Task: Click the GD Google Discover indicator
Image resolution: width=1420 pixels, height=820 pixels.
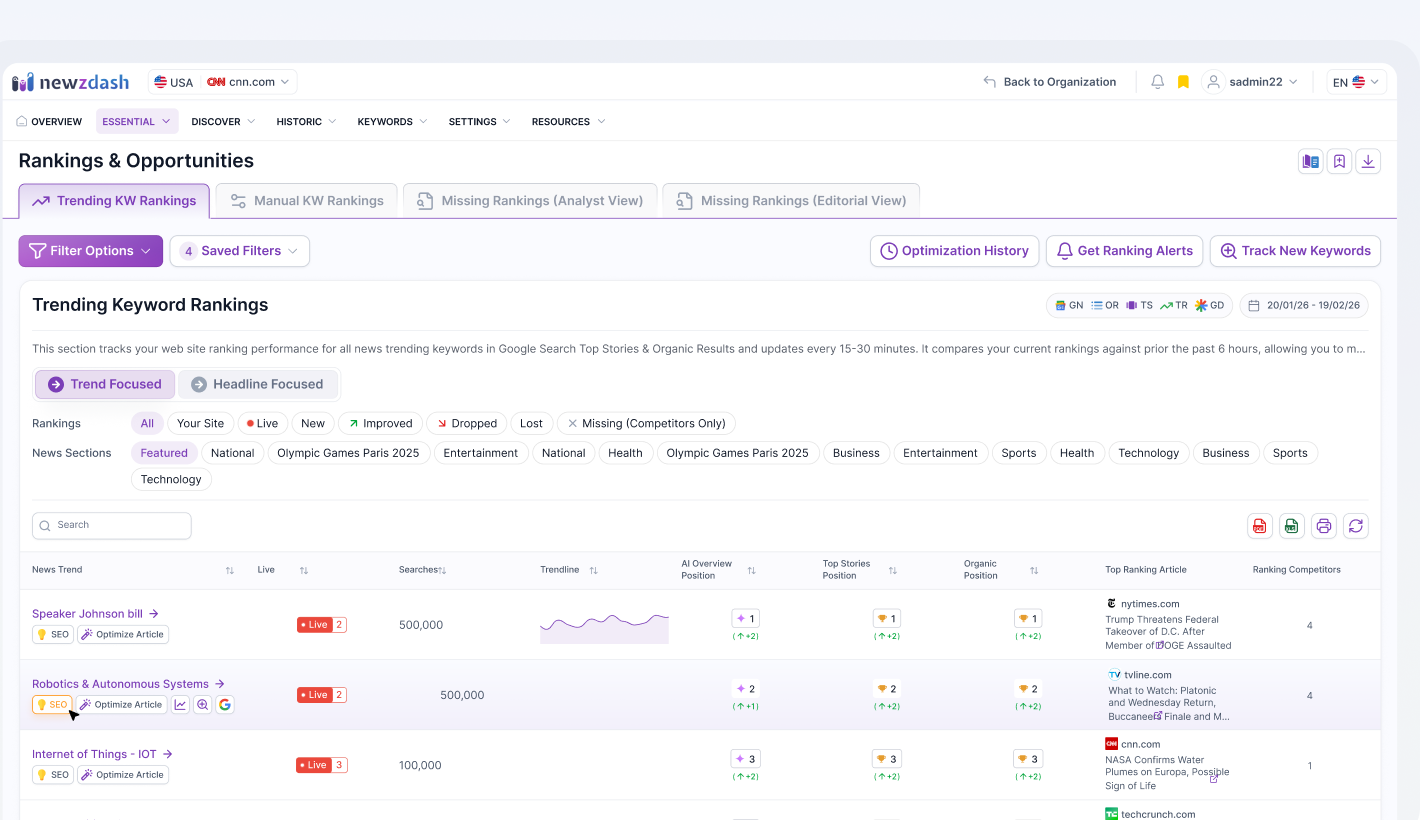Action: pyautogui.click(x=1210, y=305)
